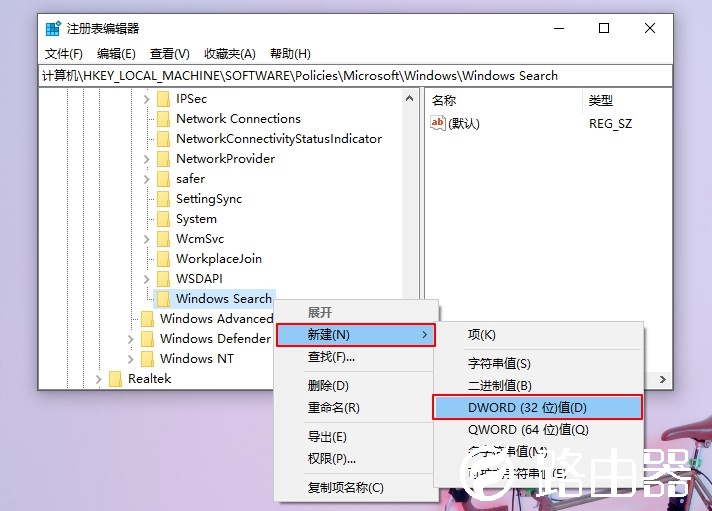
Task: Open the 文件(F) menu
Action: tap(64, 54)
